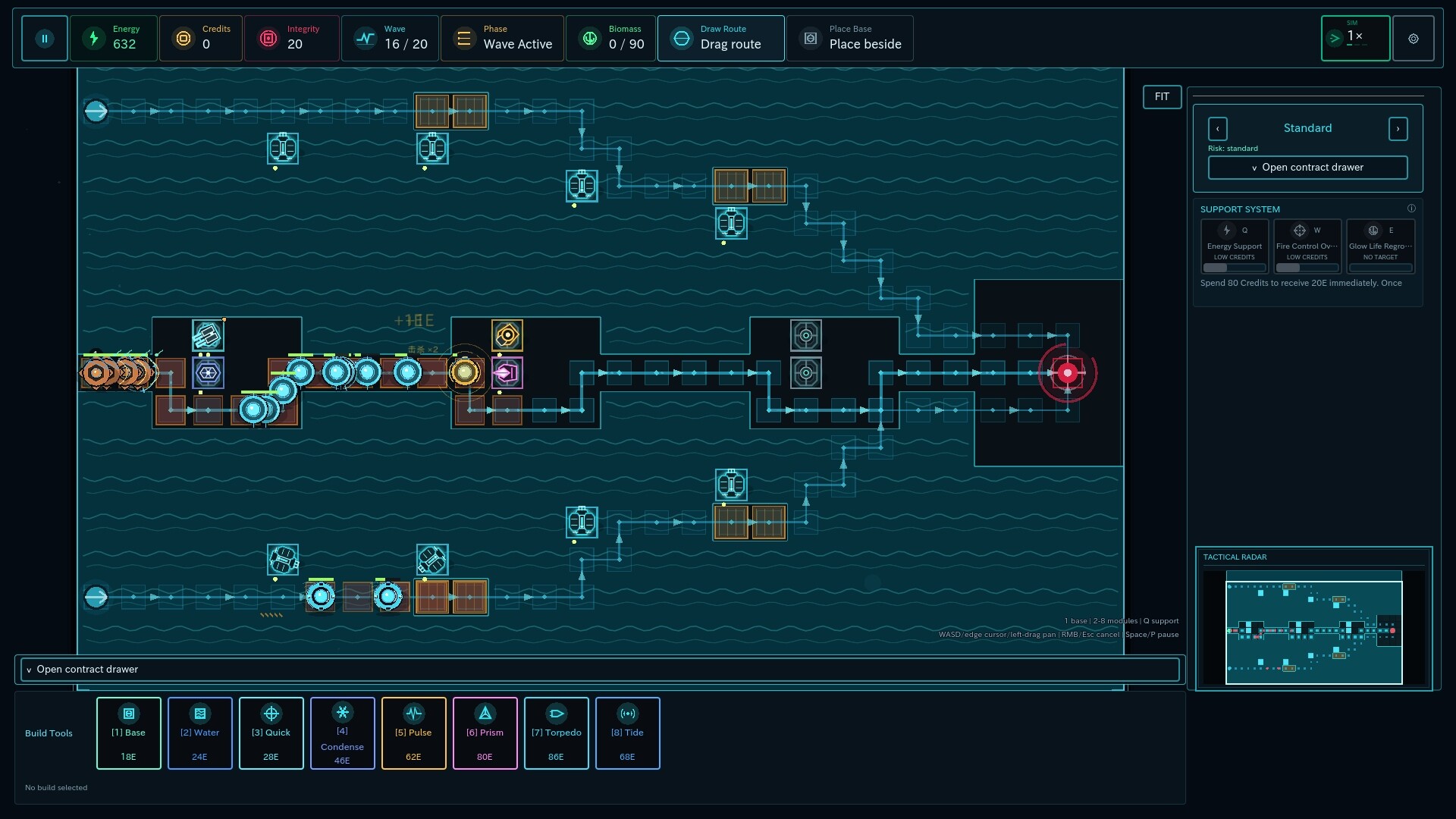Click the Credits coin icon
The height and width of the screenshot is (819, 1456).
coord(184,38)
